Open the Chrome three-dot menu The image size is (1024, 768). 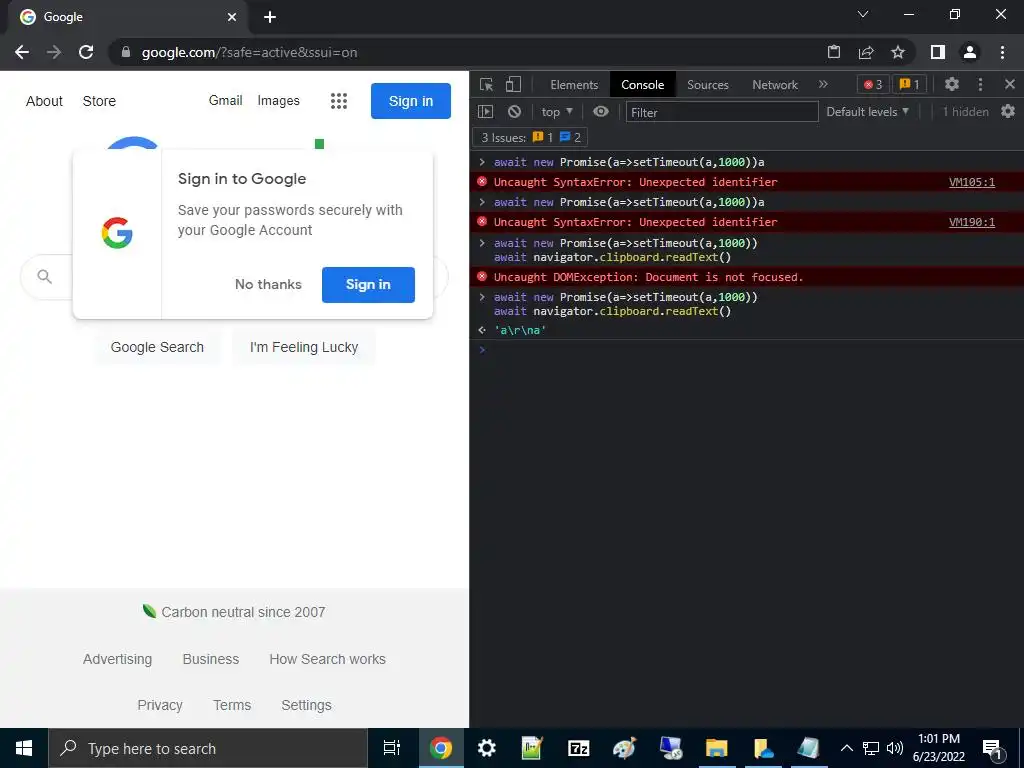click(x=1002, y=52)
